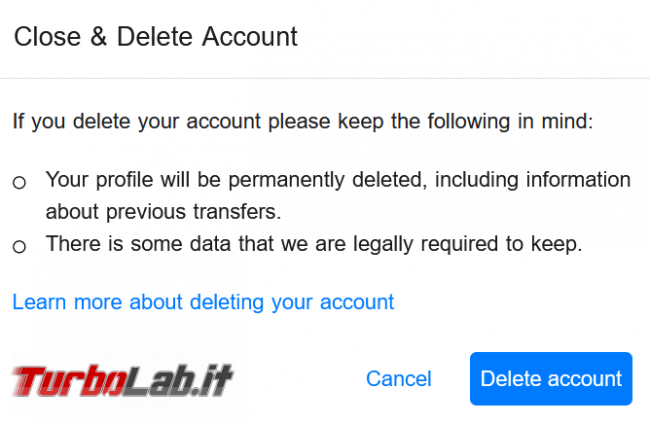This screenshot has width=650, height=424.
Task: Open the Learn more about deleting link
Action: (203, 302)
